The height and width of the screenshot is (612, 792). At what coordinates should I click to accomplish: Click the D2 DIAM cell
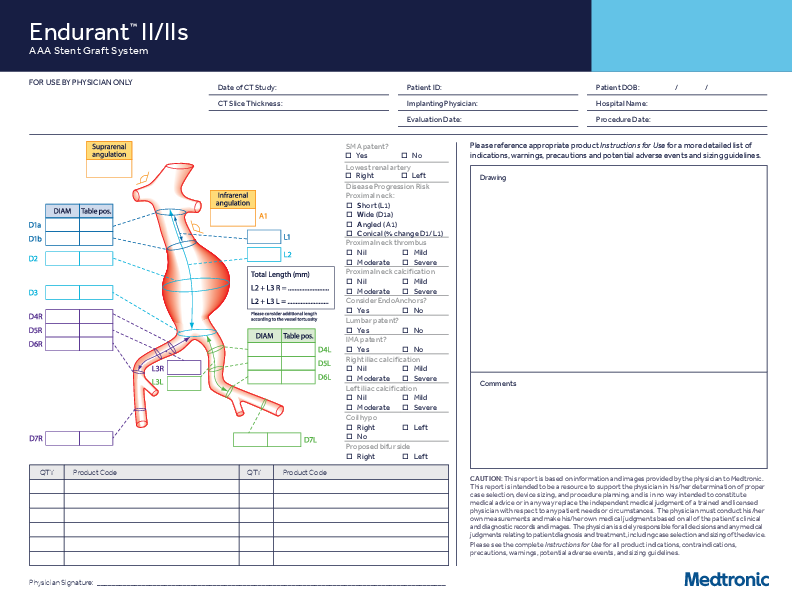63,259
